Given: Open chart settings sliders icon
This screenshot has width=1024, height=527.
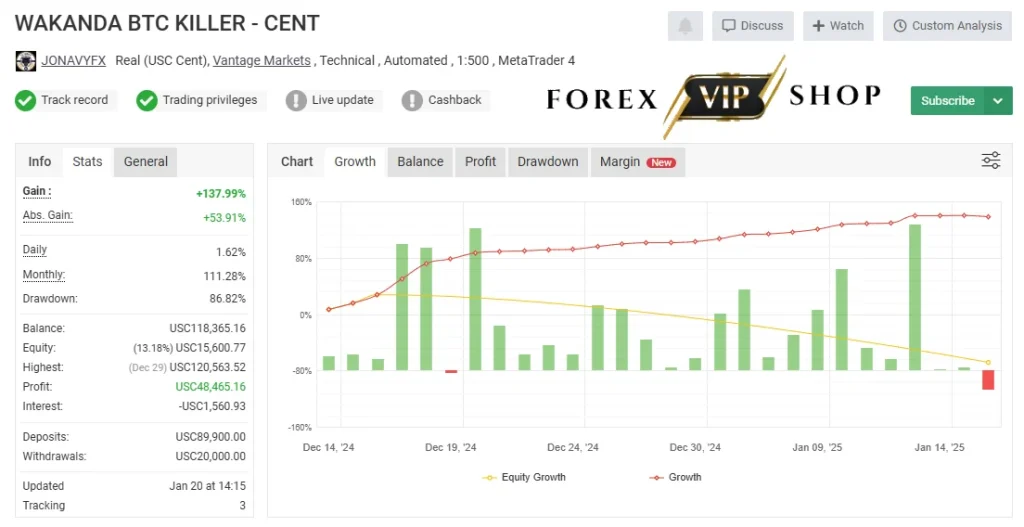Looking at the screenshot, I should 991,160.
